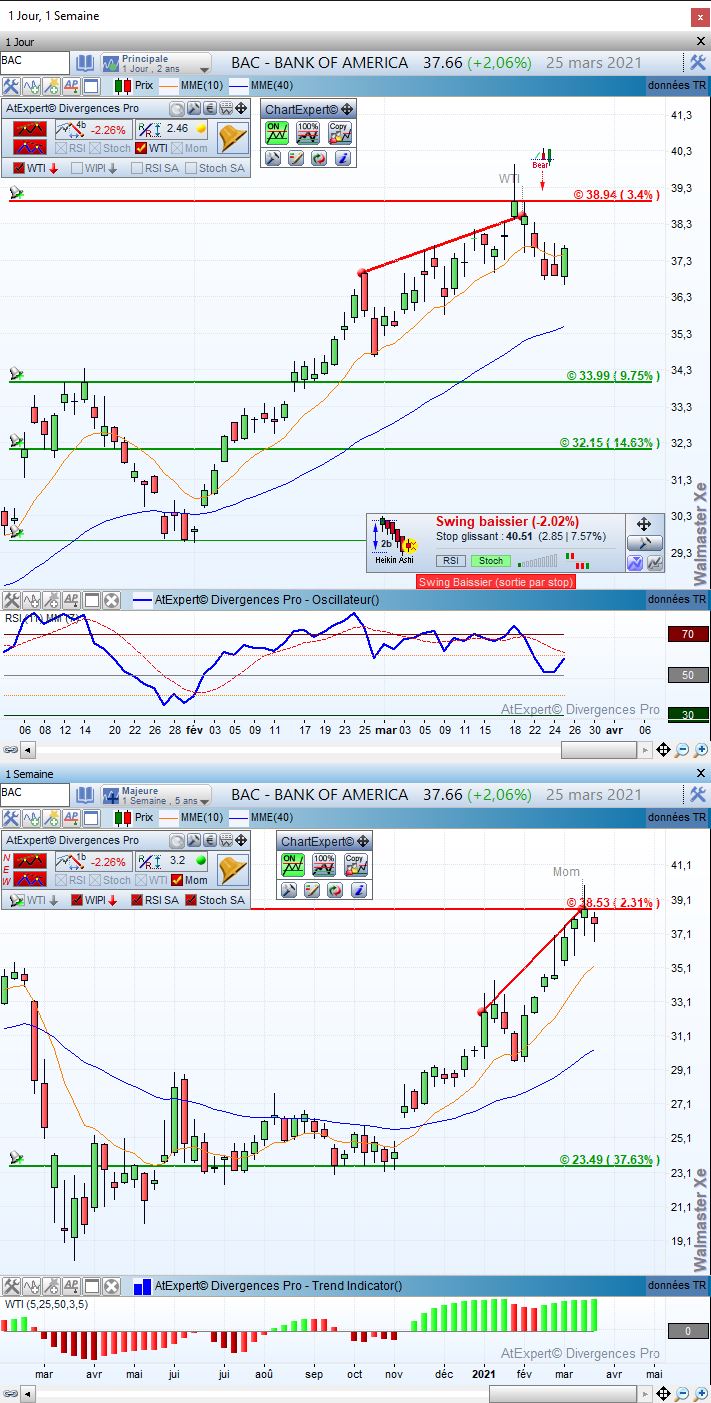This screenshot has width=711, height=1403.
Task: Click the info icon in the daily ChartExpert panel
Action: (342, 158)
